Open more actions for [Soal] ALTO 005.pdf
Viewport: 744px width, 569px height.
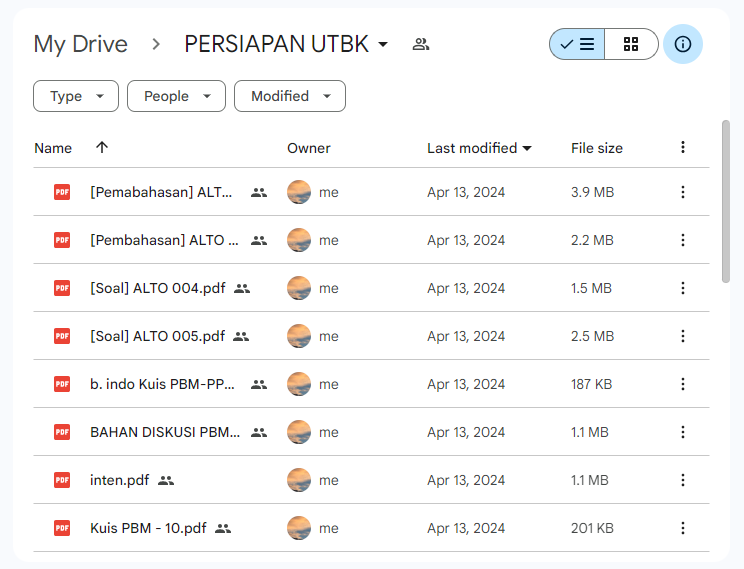coord(683,336)
